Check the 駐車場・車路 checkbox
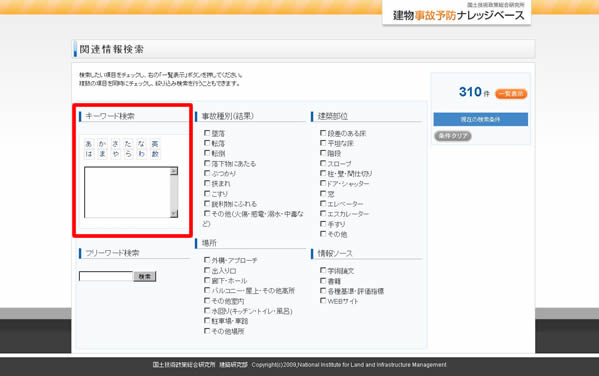Screen dimensions: 599x376 click(x=207, y=321)
